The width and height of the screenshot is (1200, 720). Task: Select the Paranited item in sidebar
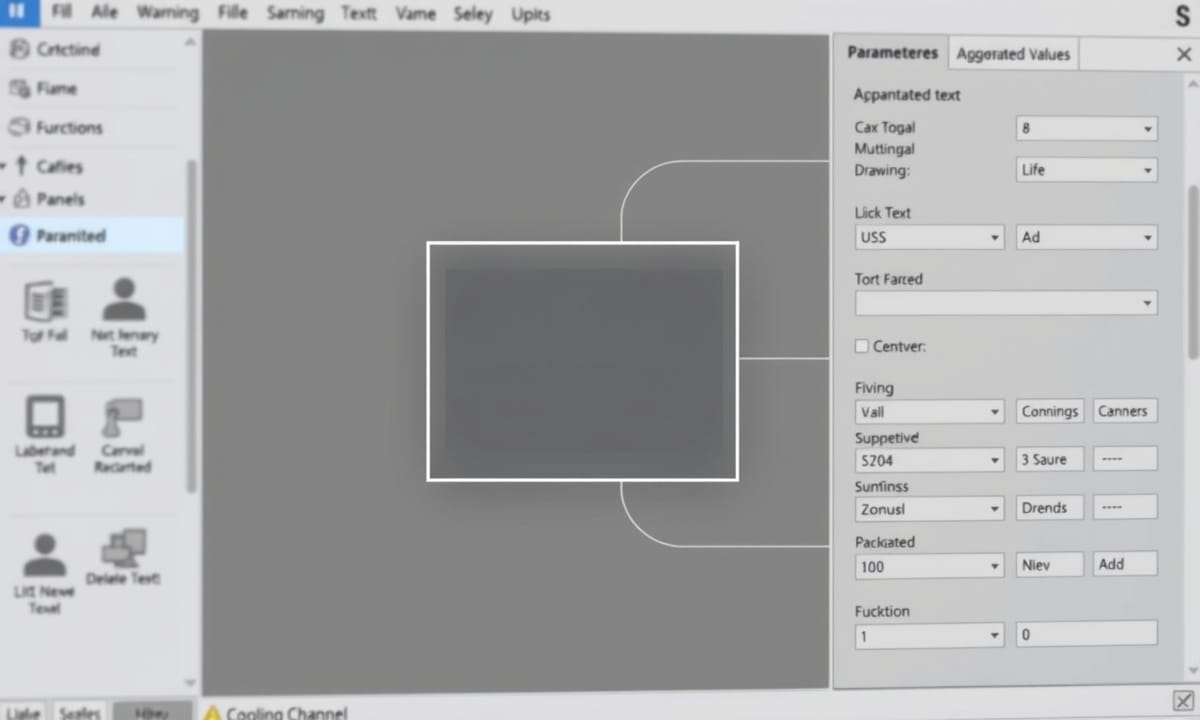70,236
